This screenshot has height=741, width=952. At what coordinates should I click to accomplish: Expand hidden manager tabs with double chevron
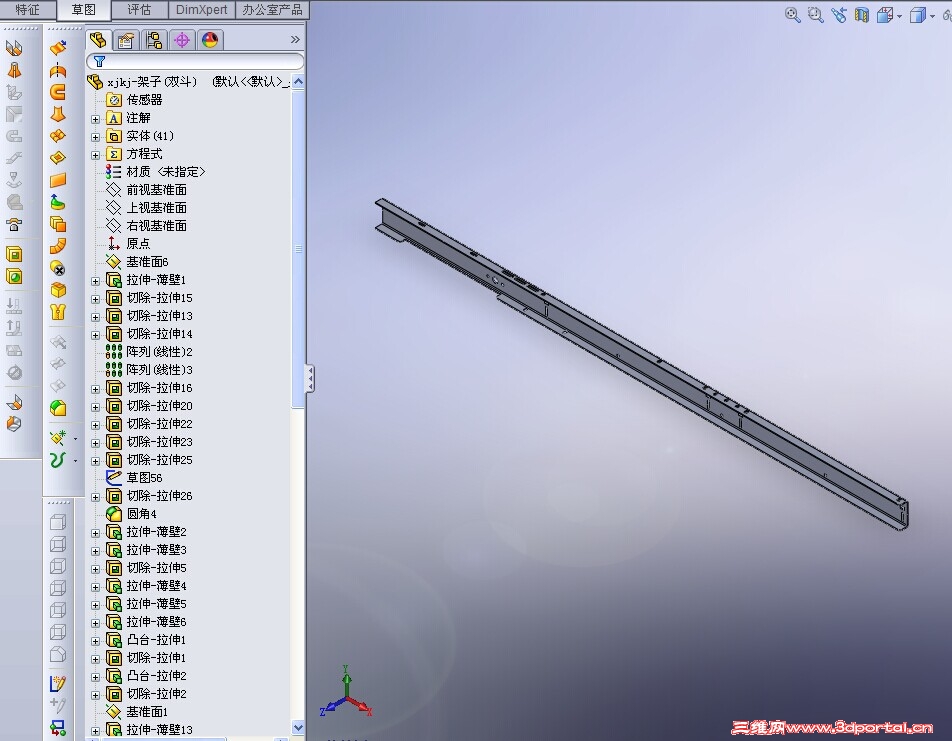point(295,39)
